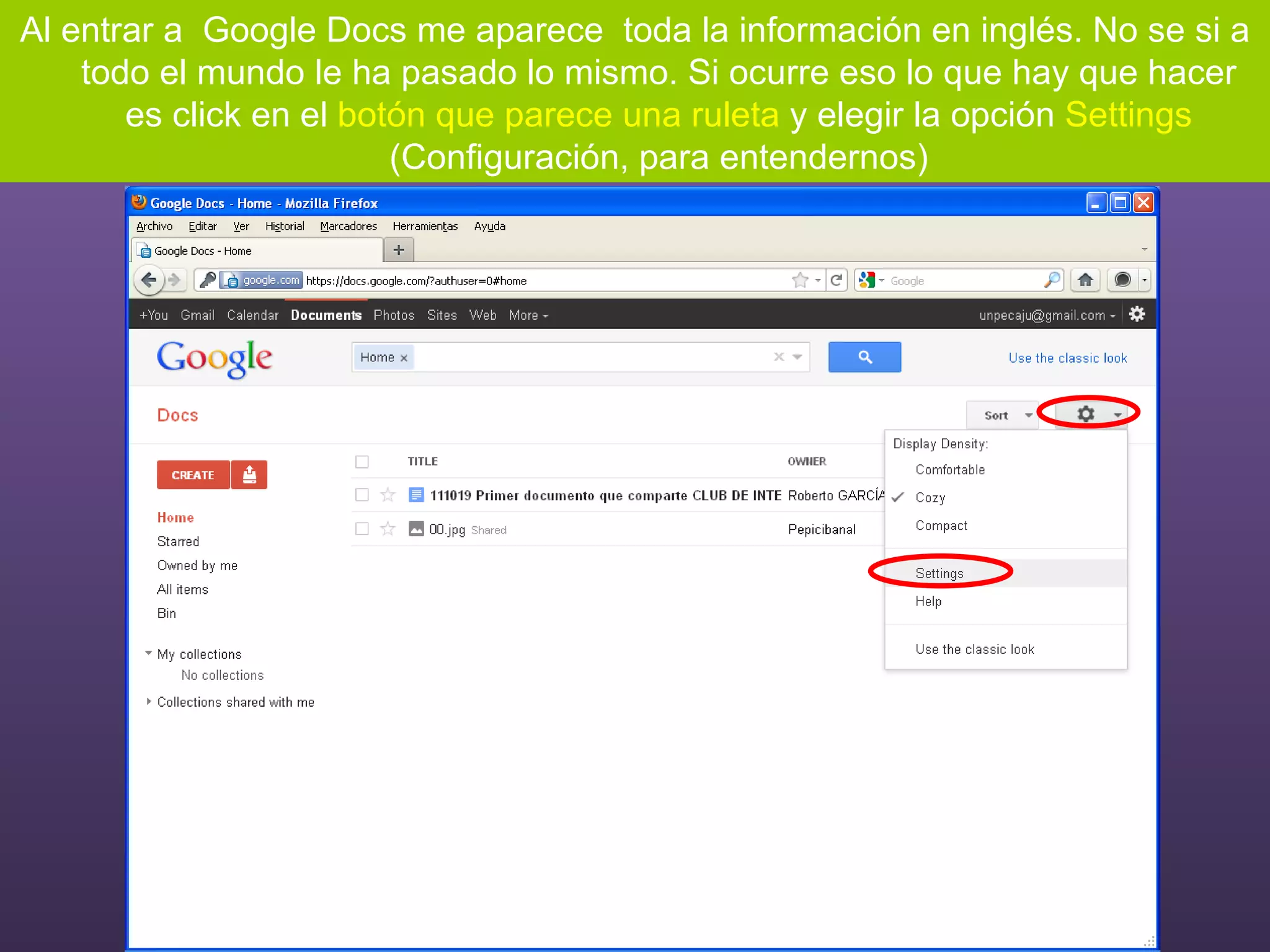1270x952 pixels.
Task: Expand Collections shared with me
Action: click(148, 702)
